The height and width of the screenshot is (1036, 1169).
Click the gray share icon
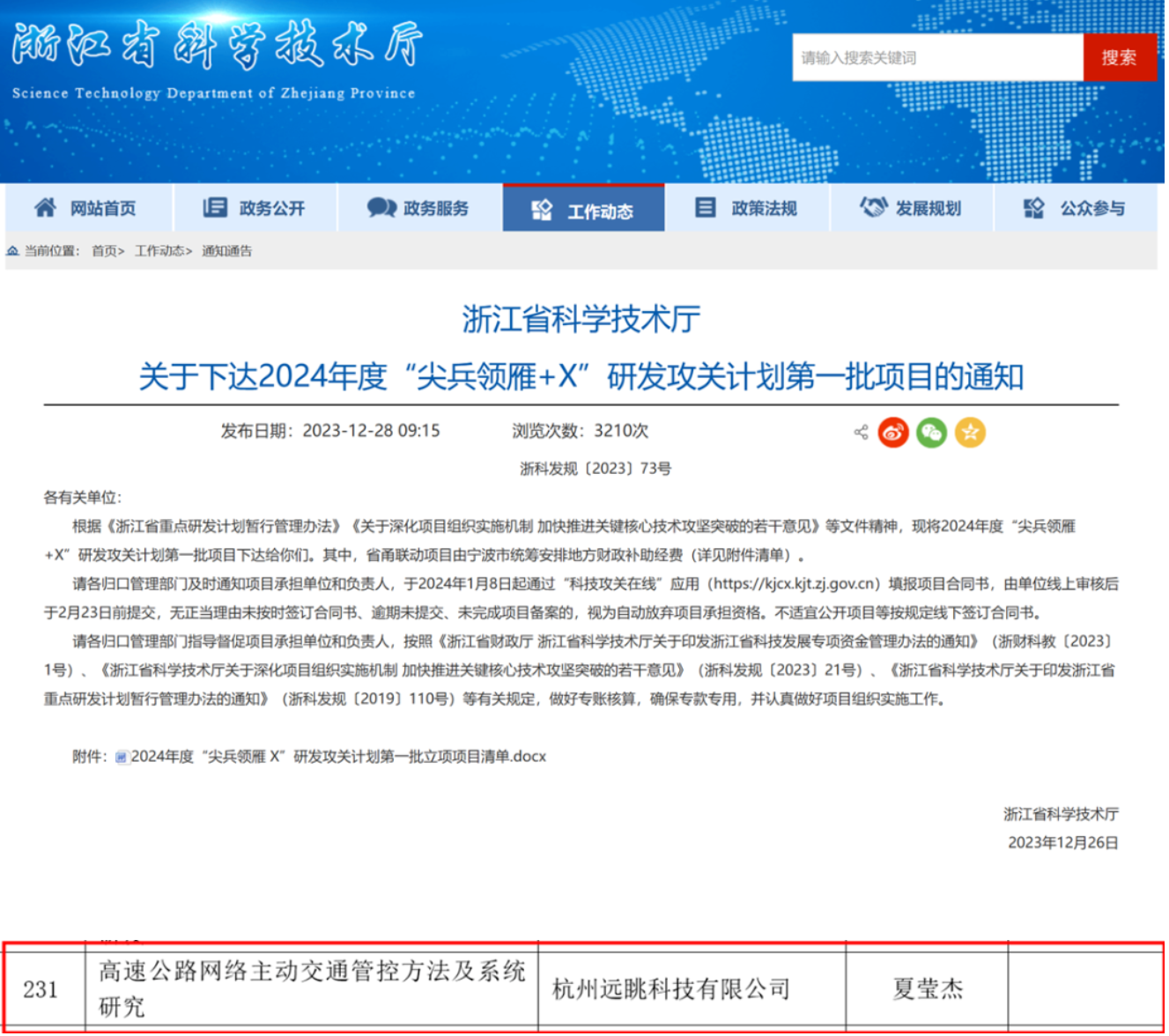click(861, 433)
